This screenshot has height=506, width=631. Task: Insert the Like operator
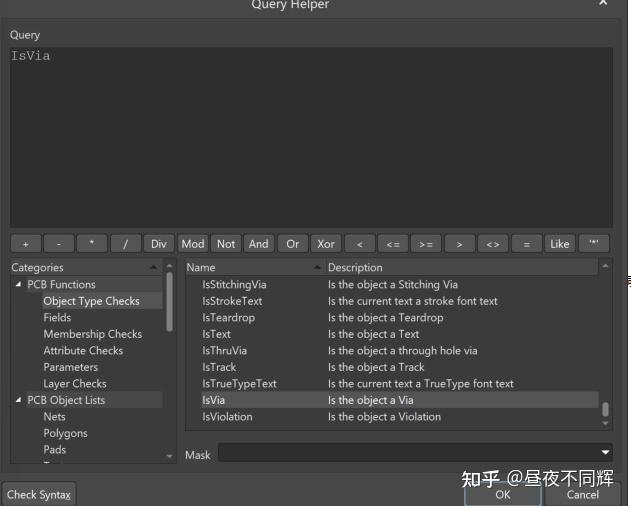coord(560,244)
